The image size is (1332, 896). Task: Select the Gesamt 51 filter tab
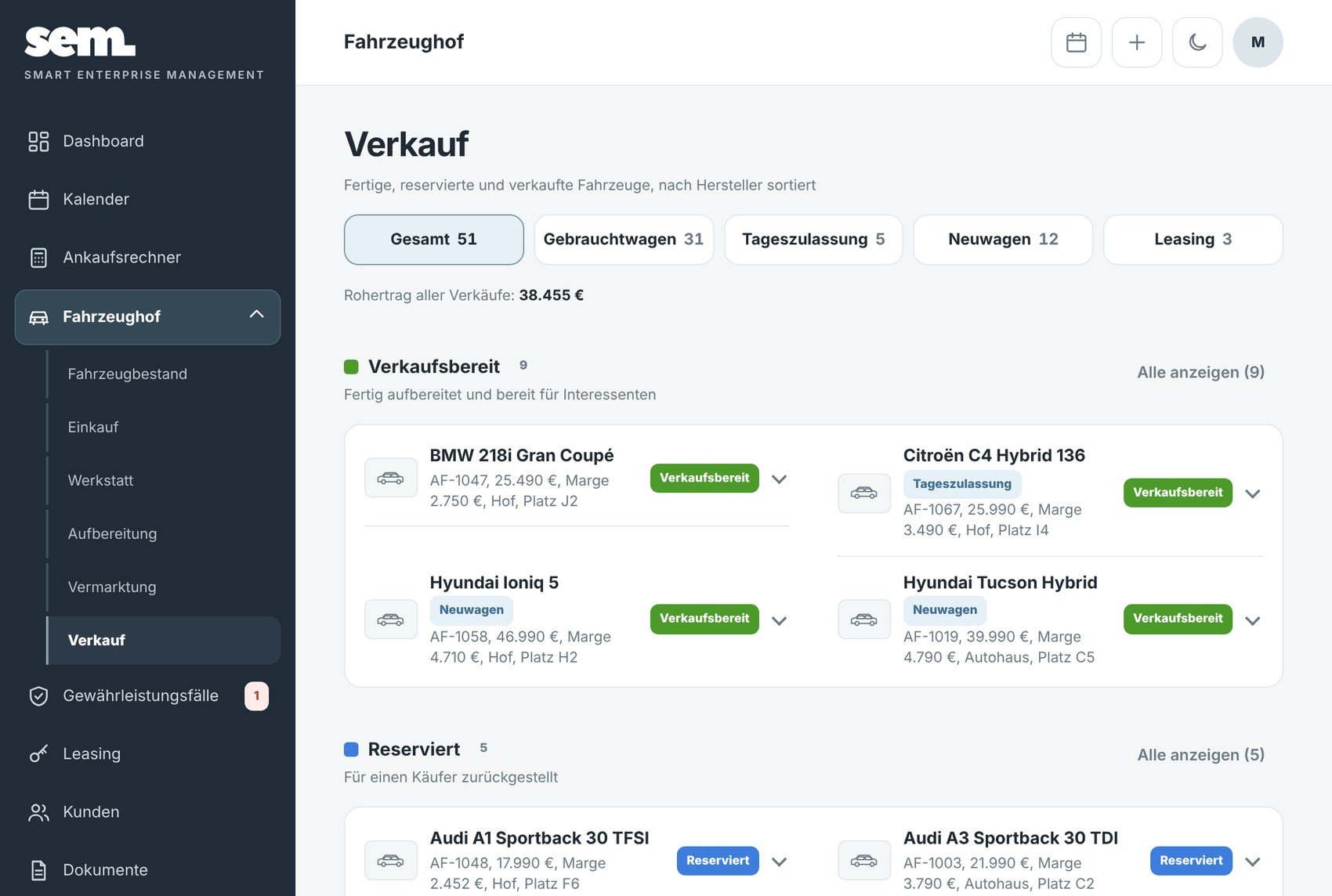click(x=433, y=240)
